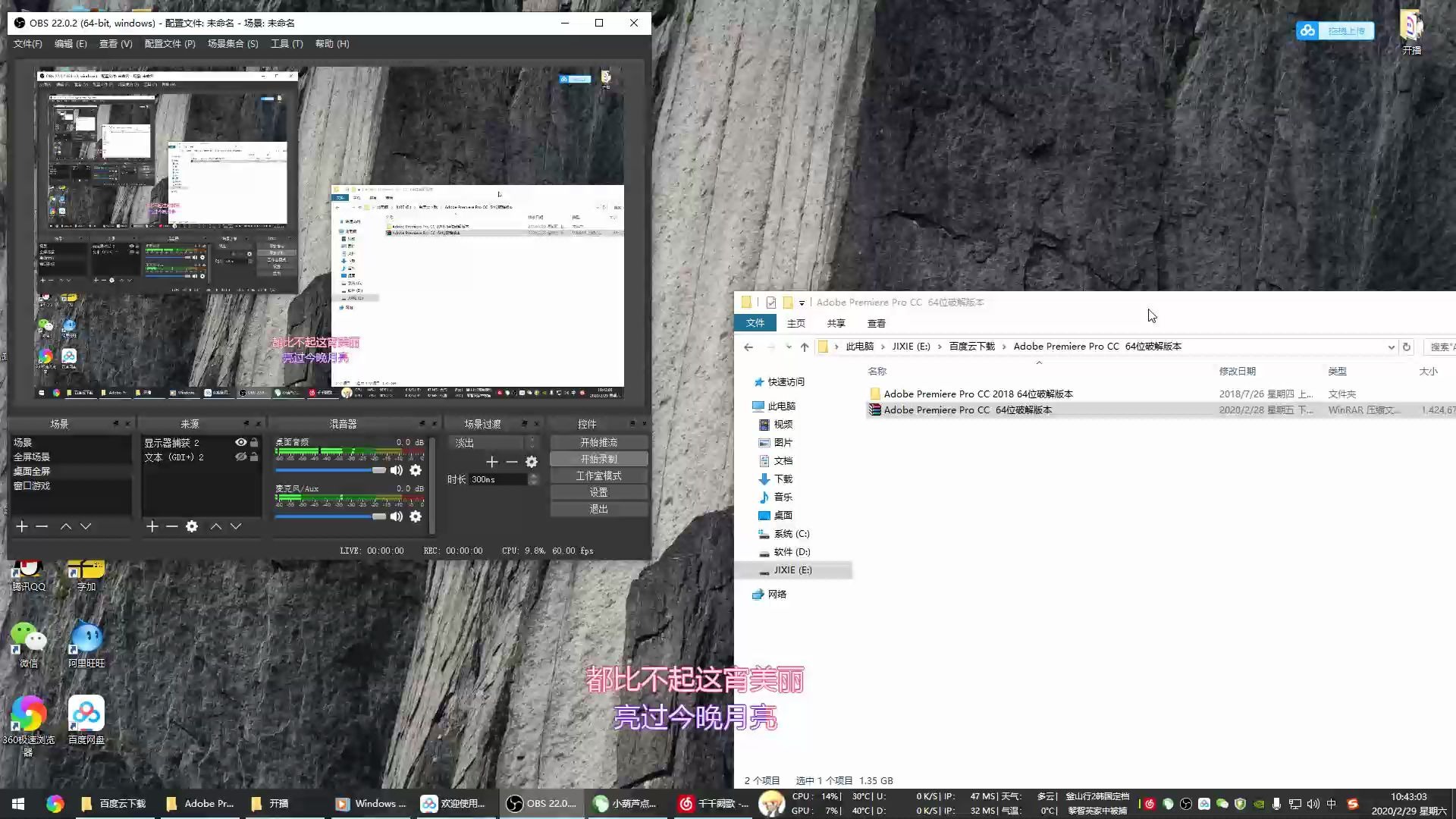Toggle visibility of 显示器捕获 2 source
The width and height of the screenshot is (1456, 819).
coord(240,442)
